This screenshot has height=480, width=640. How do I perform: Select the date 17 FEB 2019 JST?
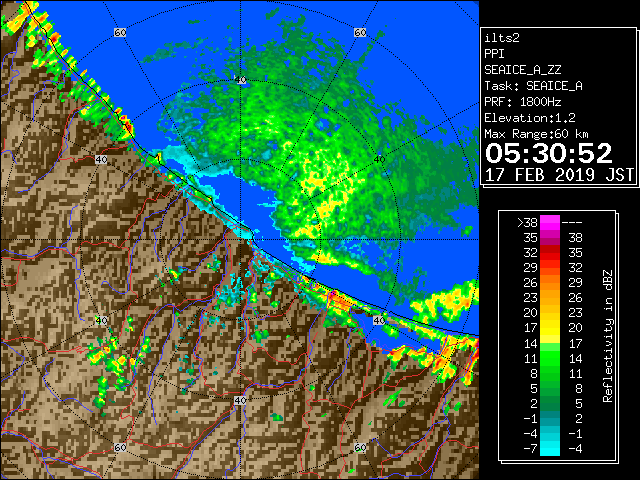pyautogui.click(x=559, y=175)
